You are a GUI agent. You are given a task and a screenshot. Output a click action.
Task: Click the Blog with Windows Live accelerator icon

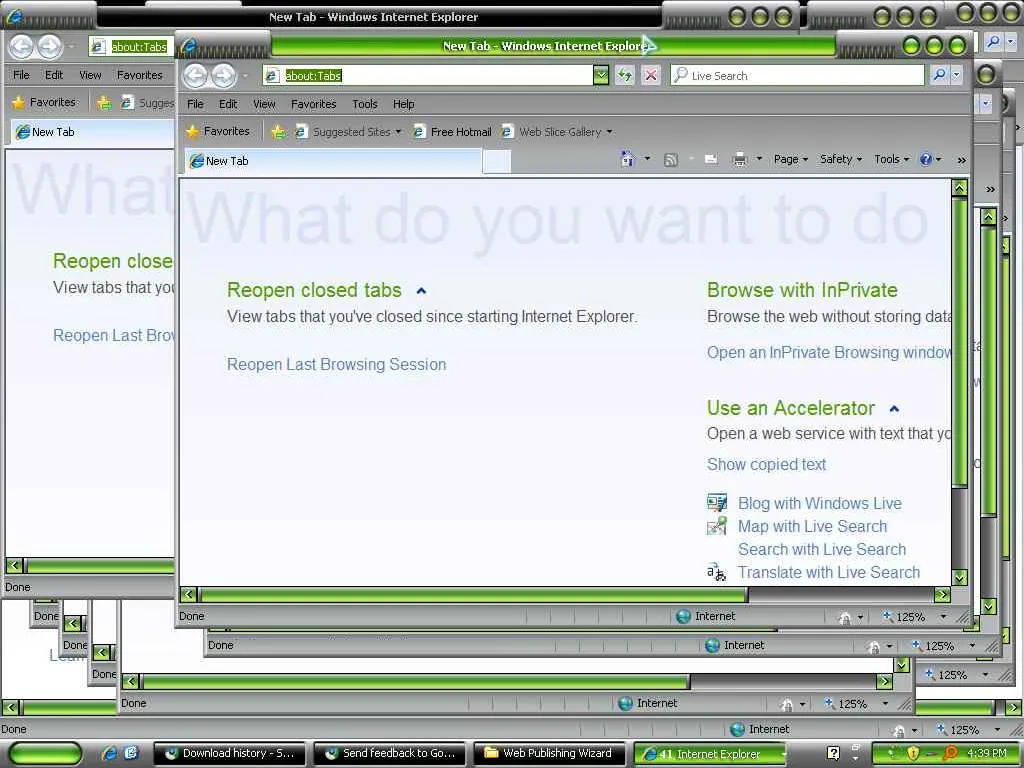[716, 503]
